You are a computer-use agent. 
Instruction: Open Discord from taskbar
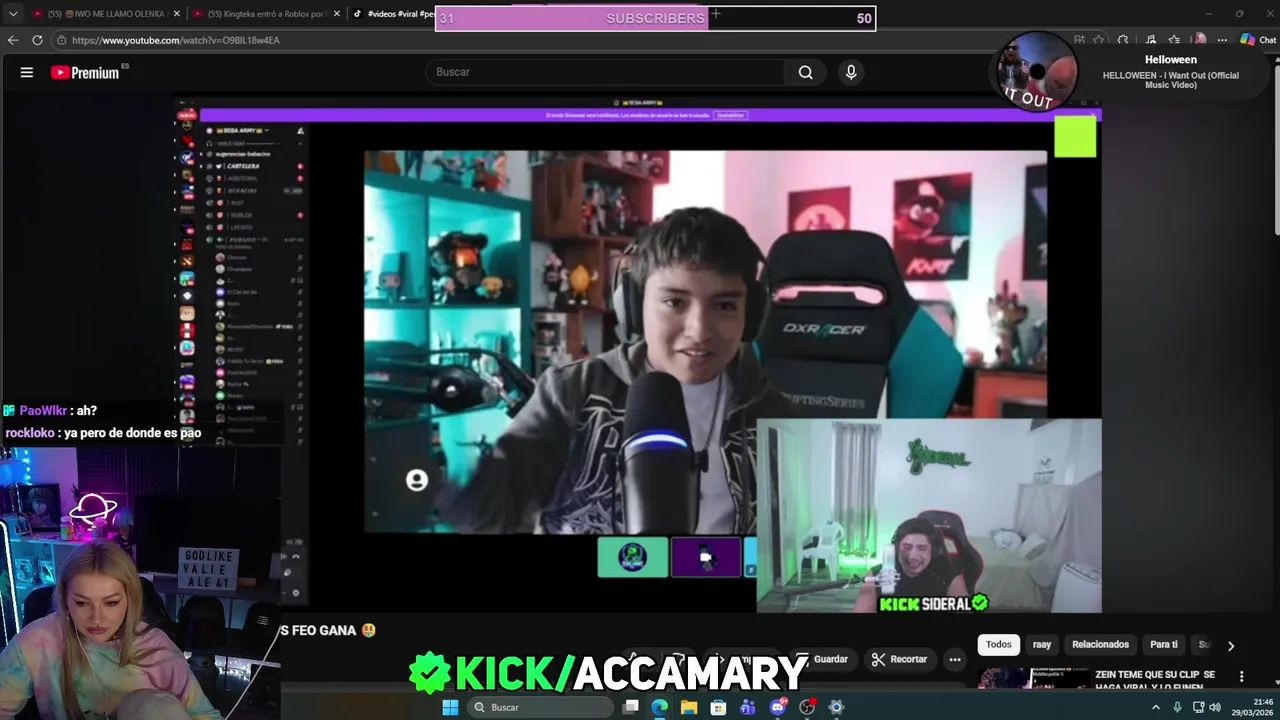(x=777, y=707)
